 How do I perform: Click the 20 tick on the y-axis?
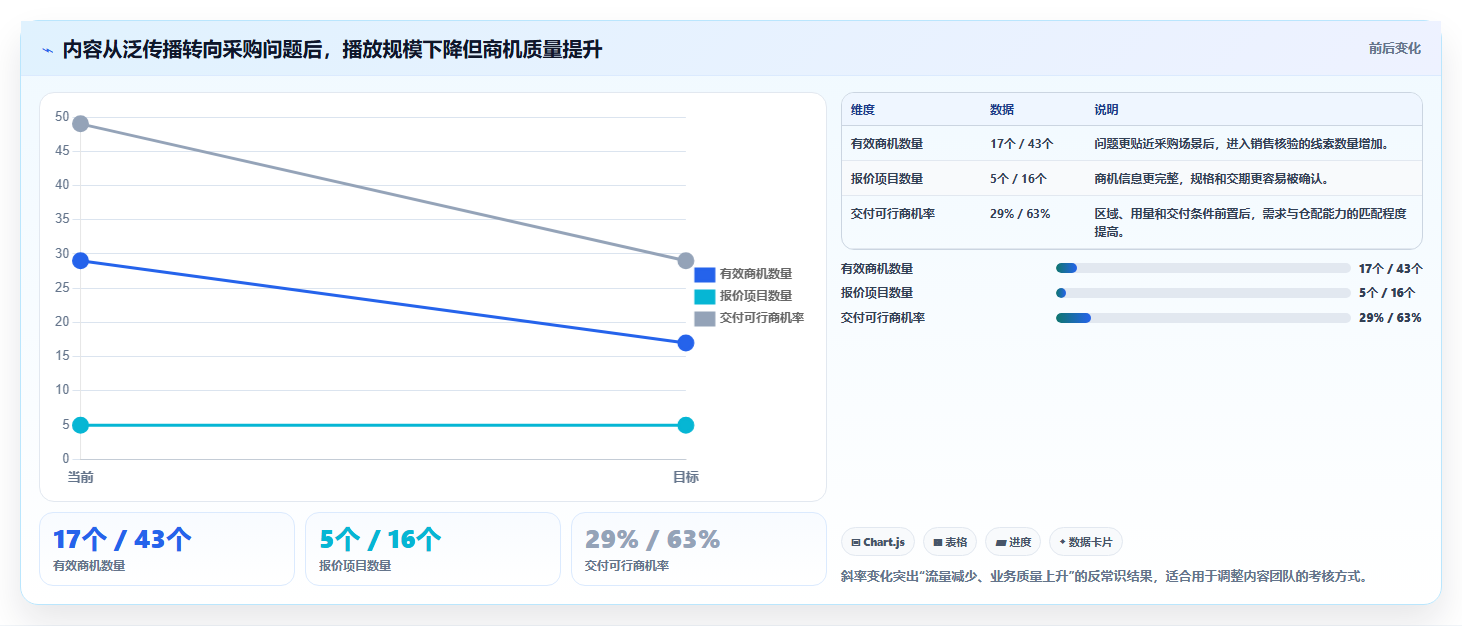62,322
